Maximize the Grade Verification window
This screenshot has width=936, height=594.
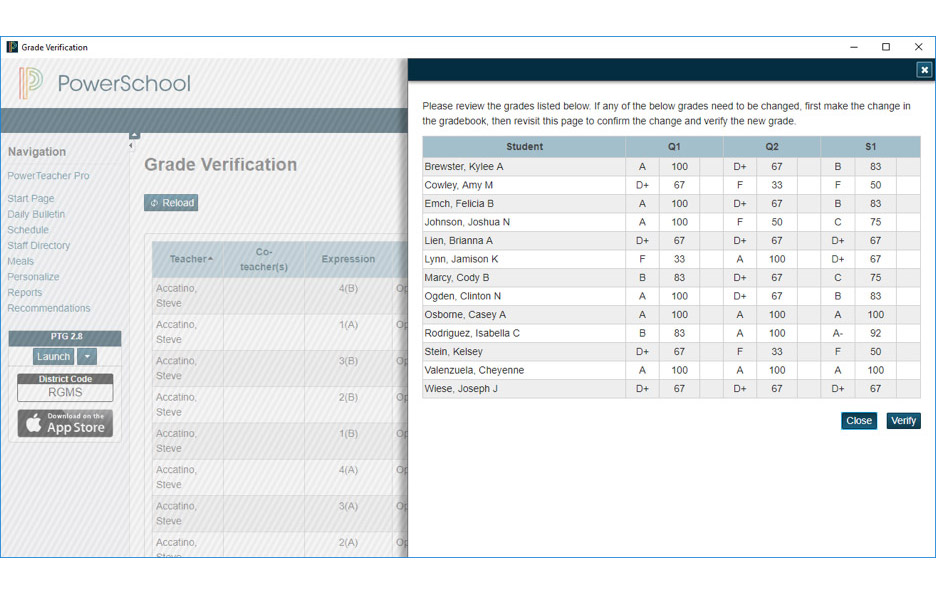[x=885, y=47]
